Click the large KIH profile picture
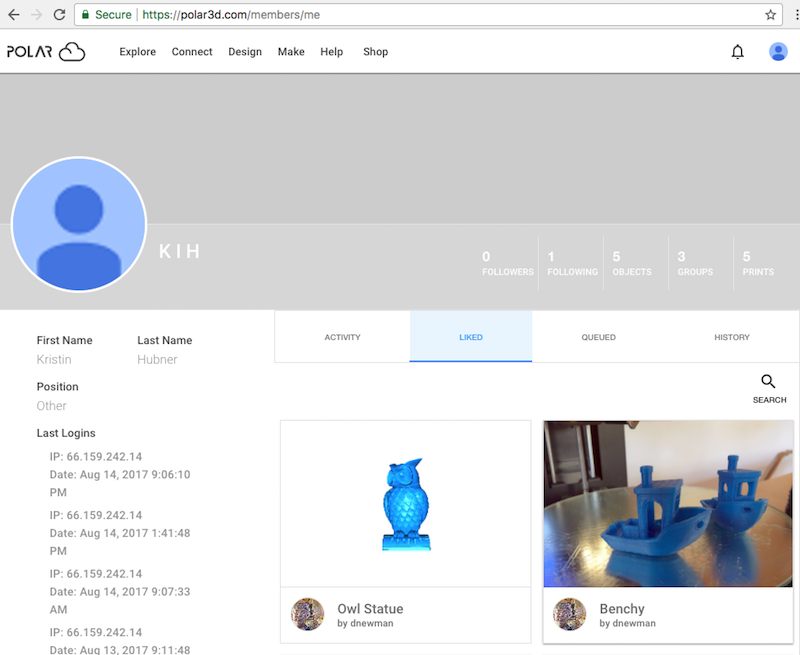Viewport: 800px width, 655px height. coord(79,224)
